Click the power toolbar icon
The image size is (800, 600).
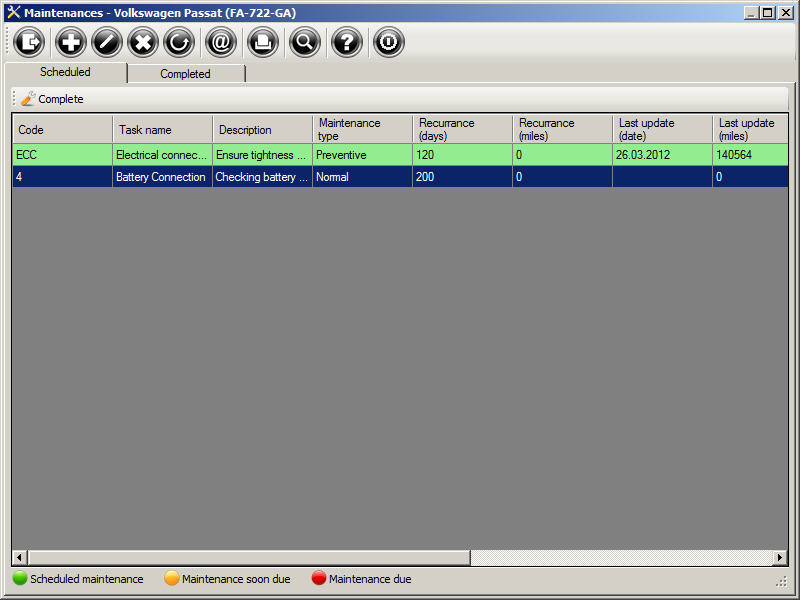[x=389, y=42]
